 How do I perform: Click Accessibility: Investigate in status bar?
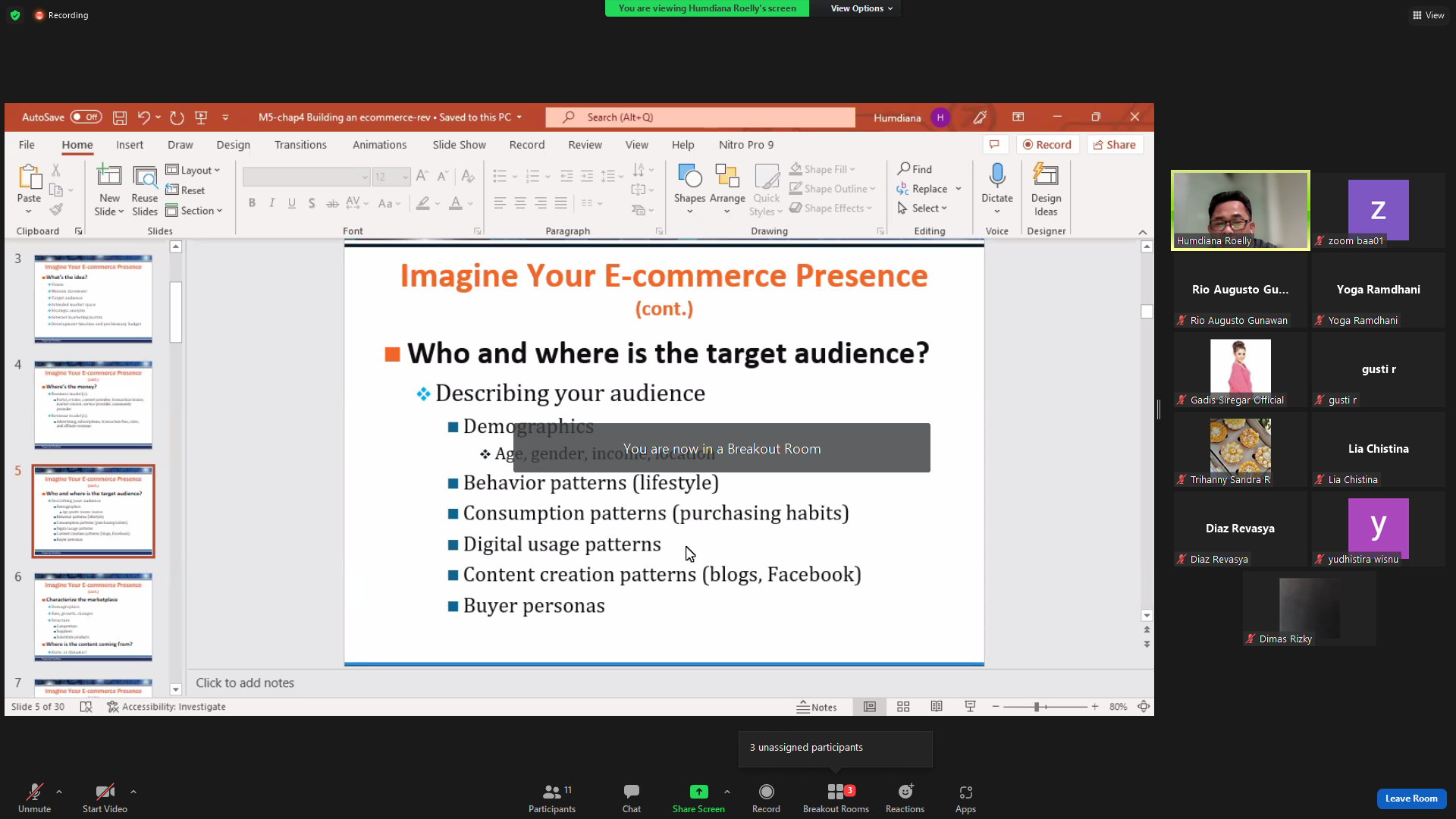click(166, 707)
